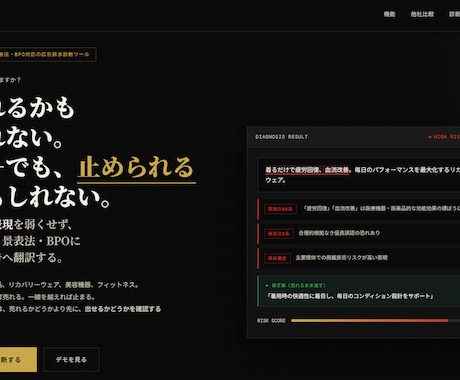Click the green 修正案 suggestion heading
Viewport: 460px width, 380px height.
296,285
